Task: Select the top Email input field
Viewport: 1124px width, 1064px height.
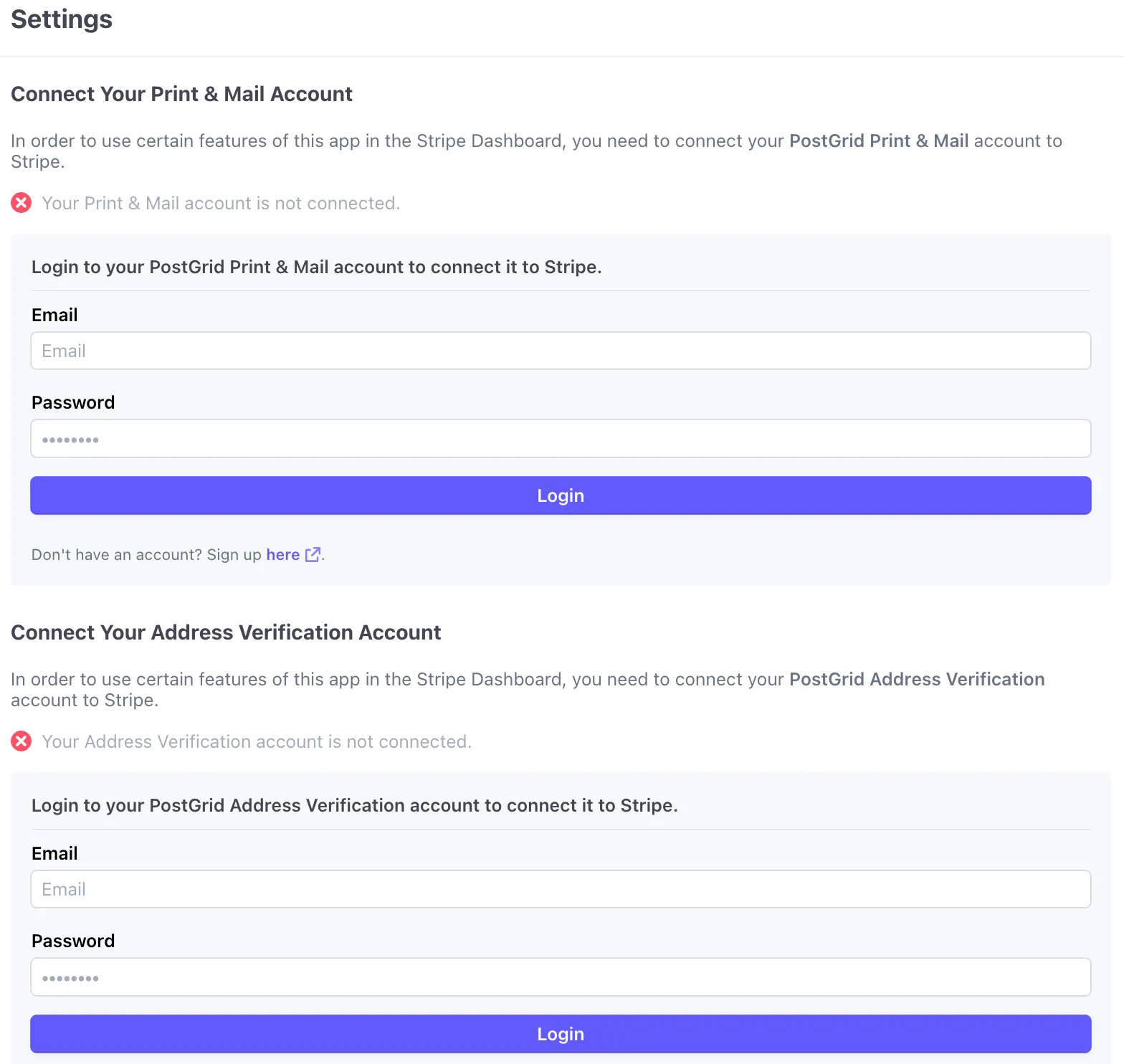Action: [559, 351]
